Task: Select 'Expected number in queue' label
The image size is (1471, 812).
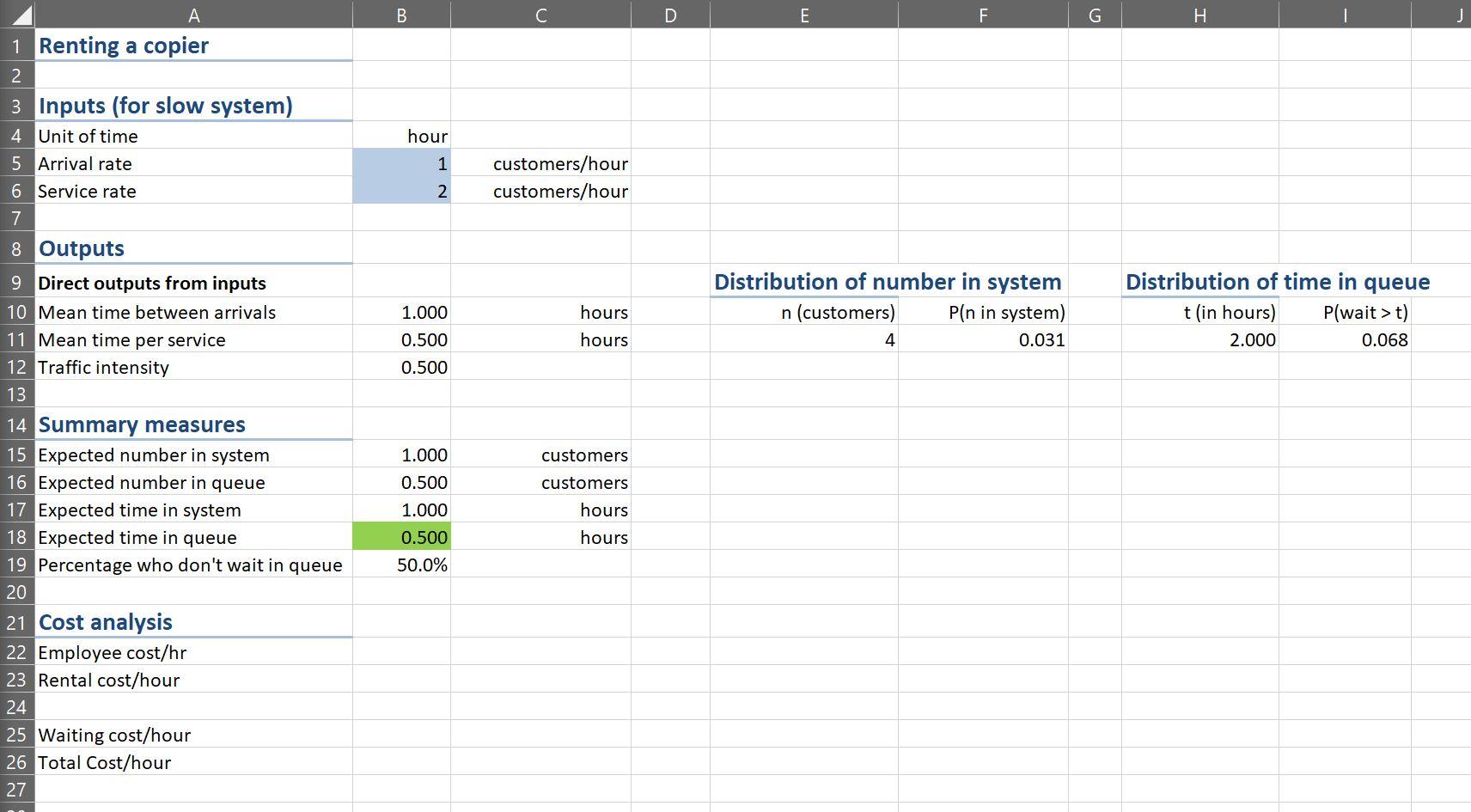Action: pos(193,482)
